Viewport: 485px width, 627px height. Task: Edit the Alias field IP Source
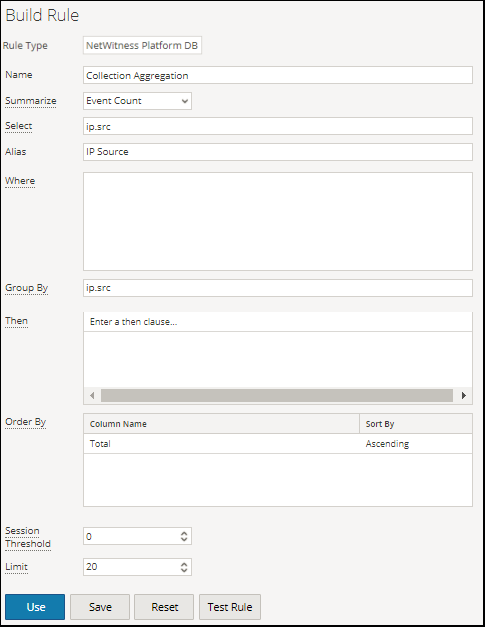[278, 152]
